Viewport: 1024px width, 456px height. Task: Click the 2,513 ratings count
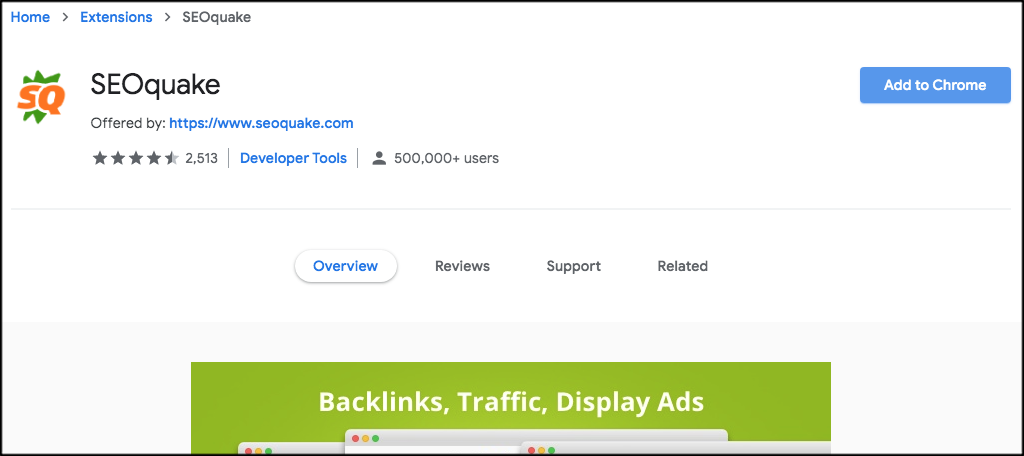click(202, 158)
